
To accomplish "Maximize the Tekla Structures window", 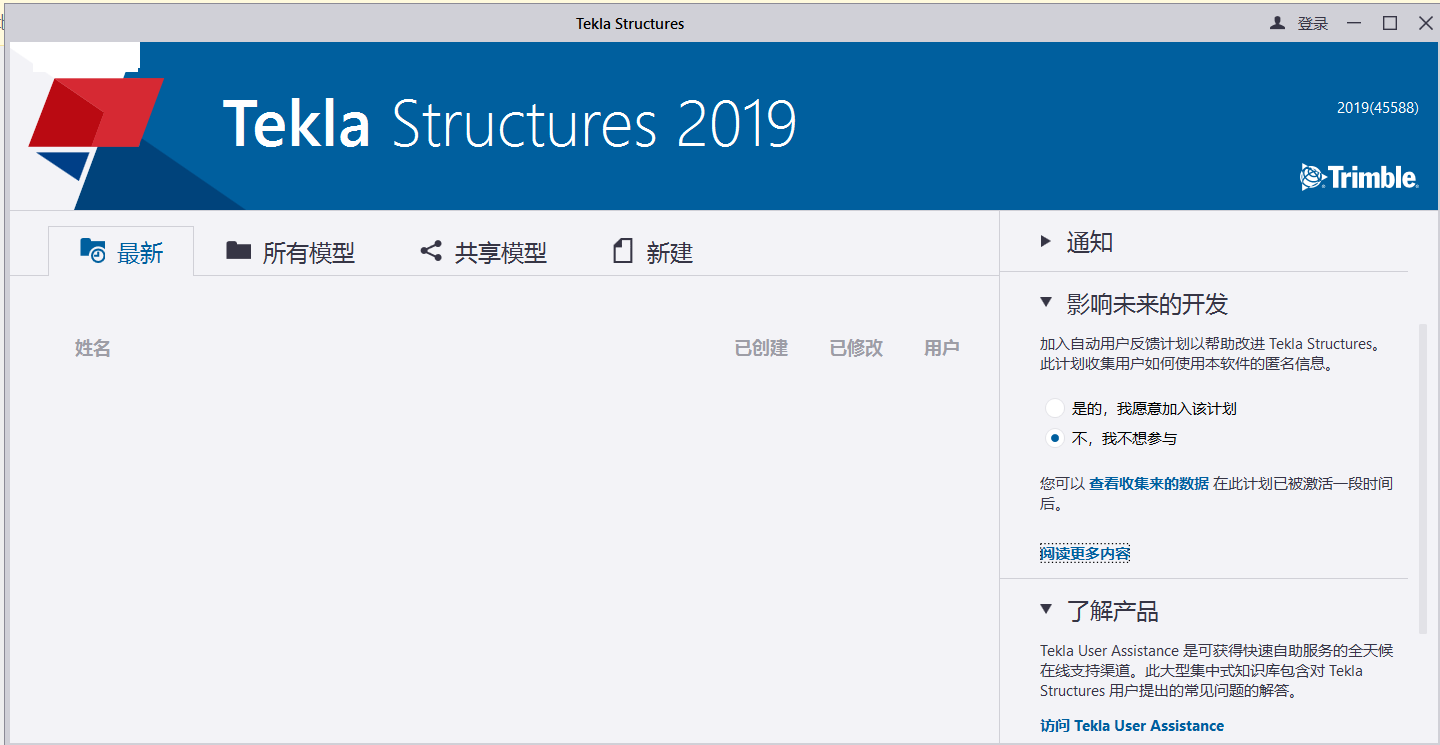I will (x=1390, y=23).
